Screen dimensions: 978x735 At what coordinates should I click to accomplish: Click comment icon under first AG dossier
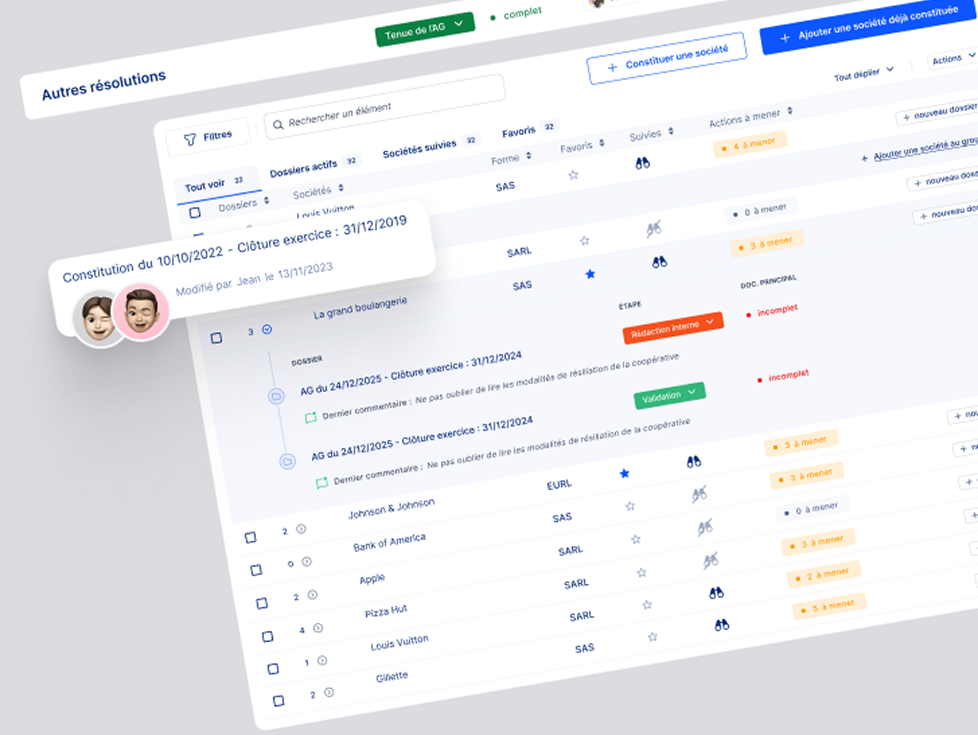[x=311, y=417]
